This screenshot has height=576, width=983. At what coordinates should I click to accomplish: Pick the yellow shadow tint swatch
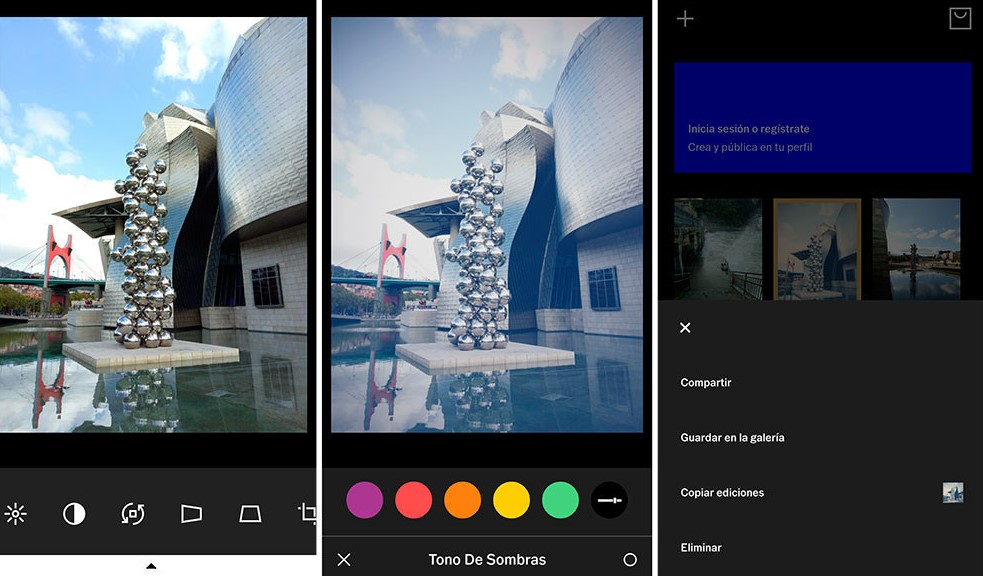coord(512,499)
